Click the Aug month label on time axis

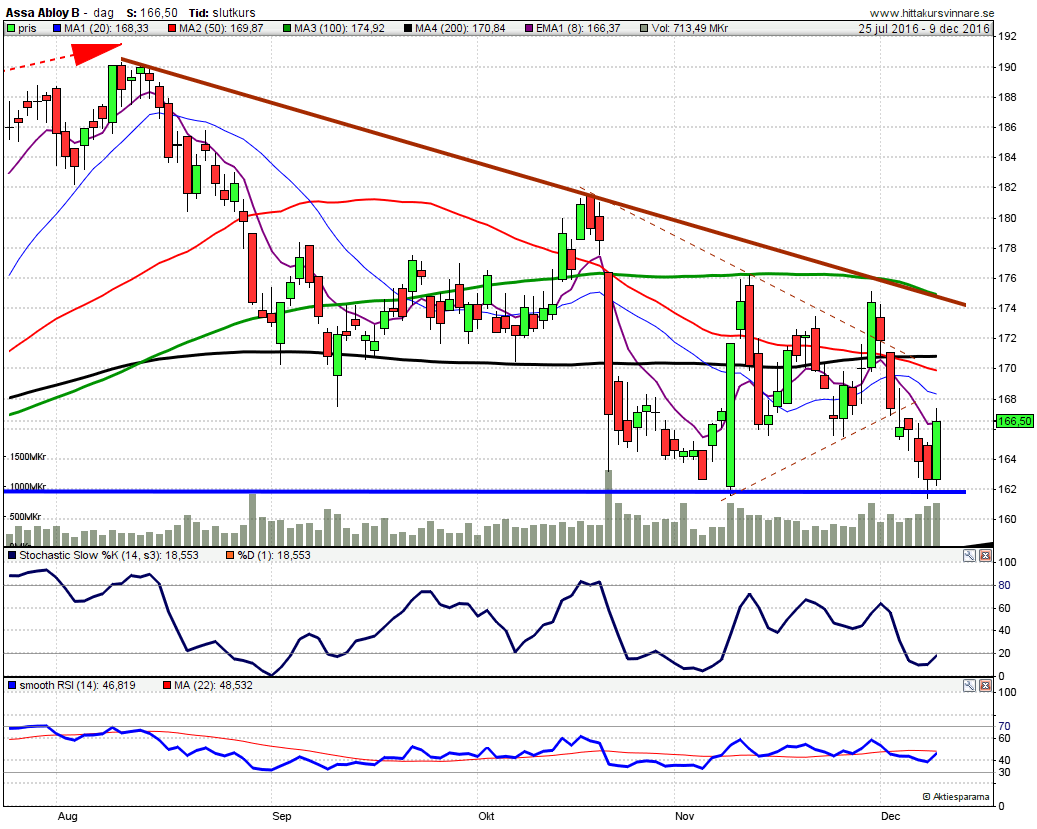click(x=67, y=816)
